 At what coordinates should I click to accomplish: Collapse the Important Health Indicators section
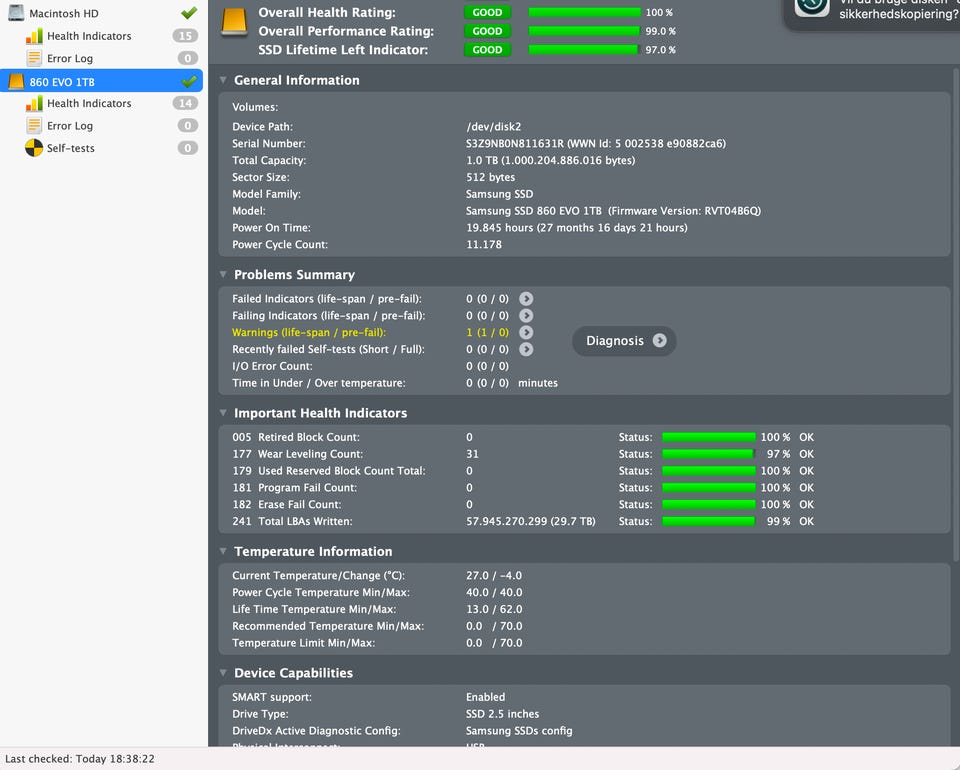(x=223, y=413)
